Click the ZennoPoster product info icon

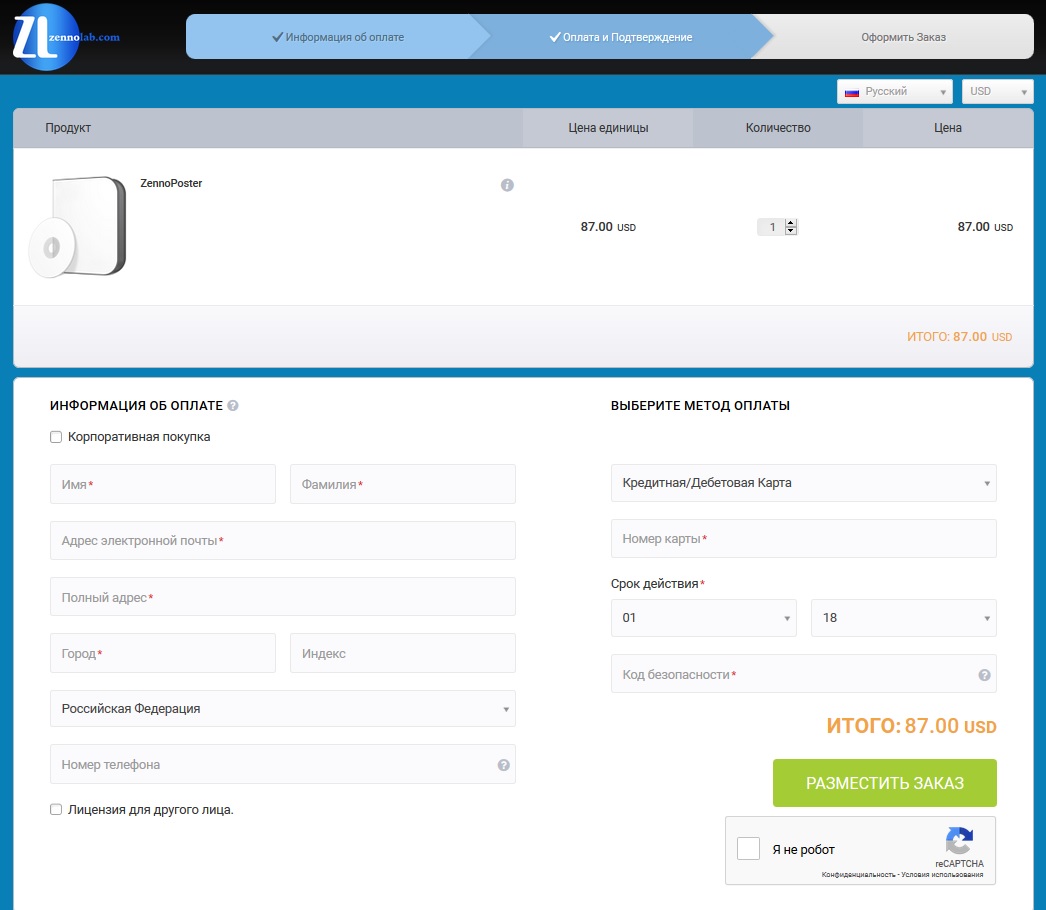click(x=507, y=185)
